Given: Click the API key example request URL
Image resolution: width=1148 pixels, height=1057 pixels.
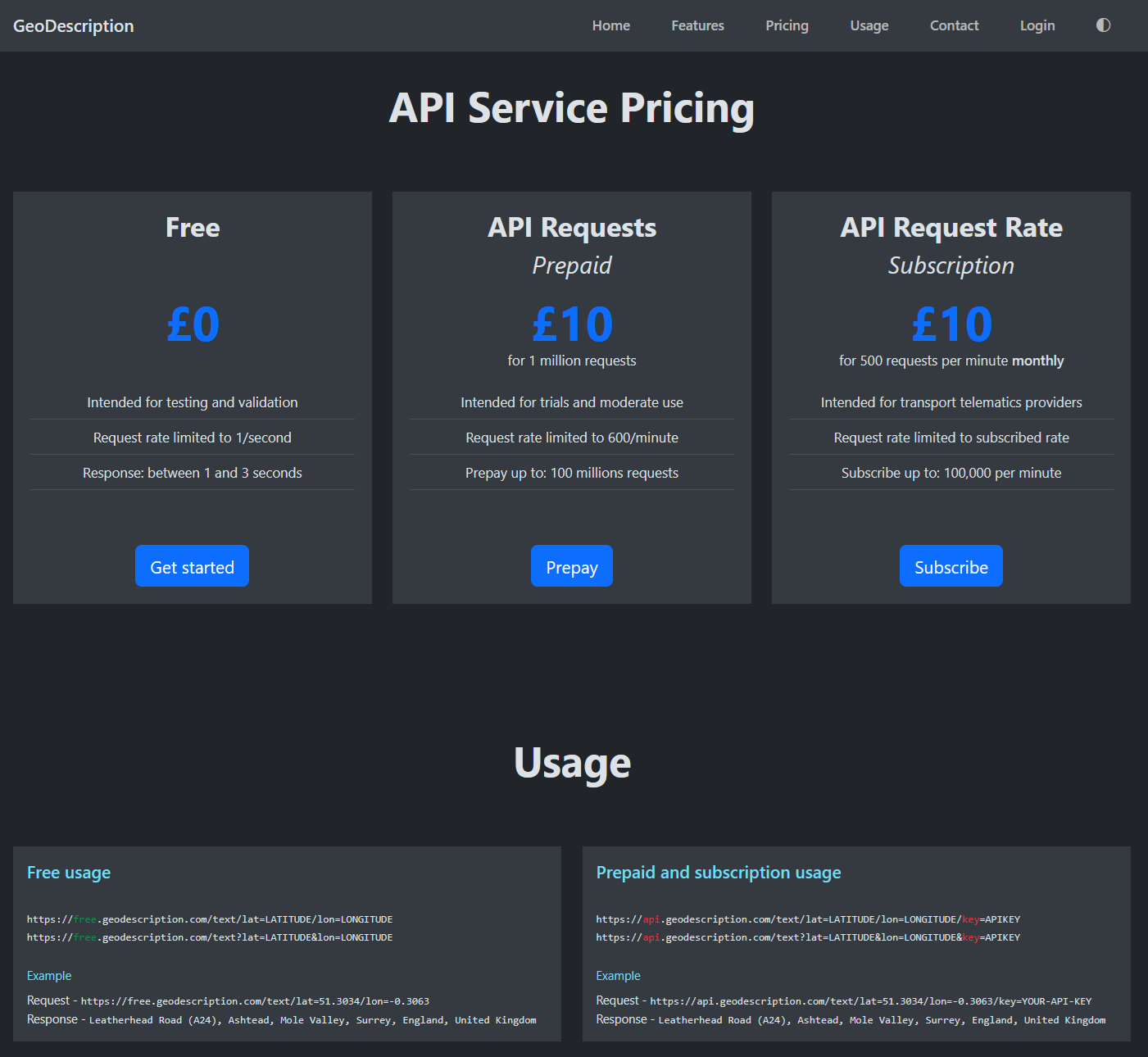Looking at the screenshot, I should coord(870,1001).
